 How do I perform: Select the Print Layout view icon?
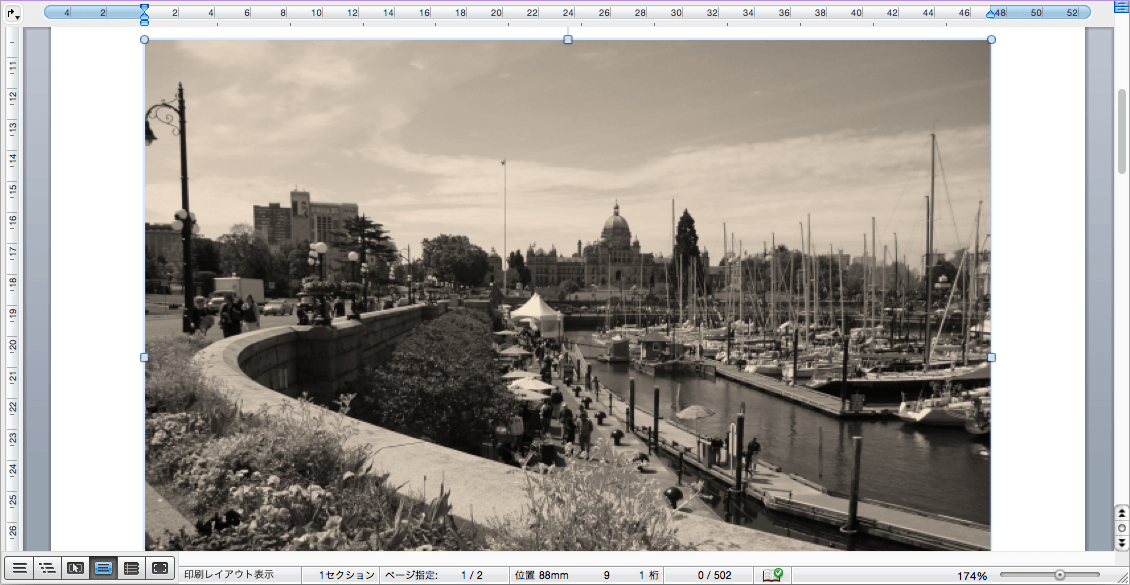(x=103, y=568)
